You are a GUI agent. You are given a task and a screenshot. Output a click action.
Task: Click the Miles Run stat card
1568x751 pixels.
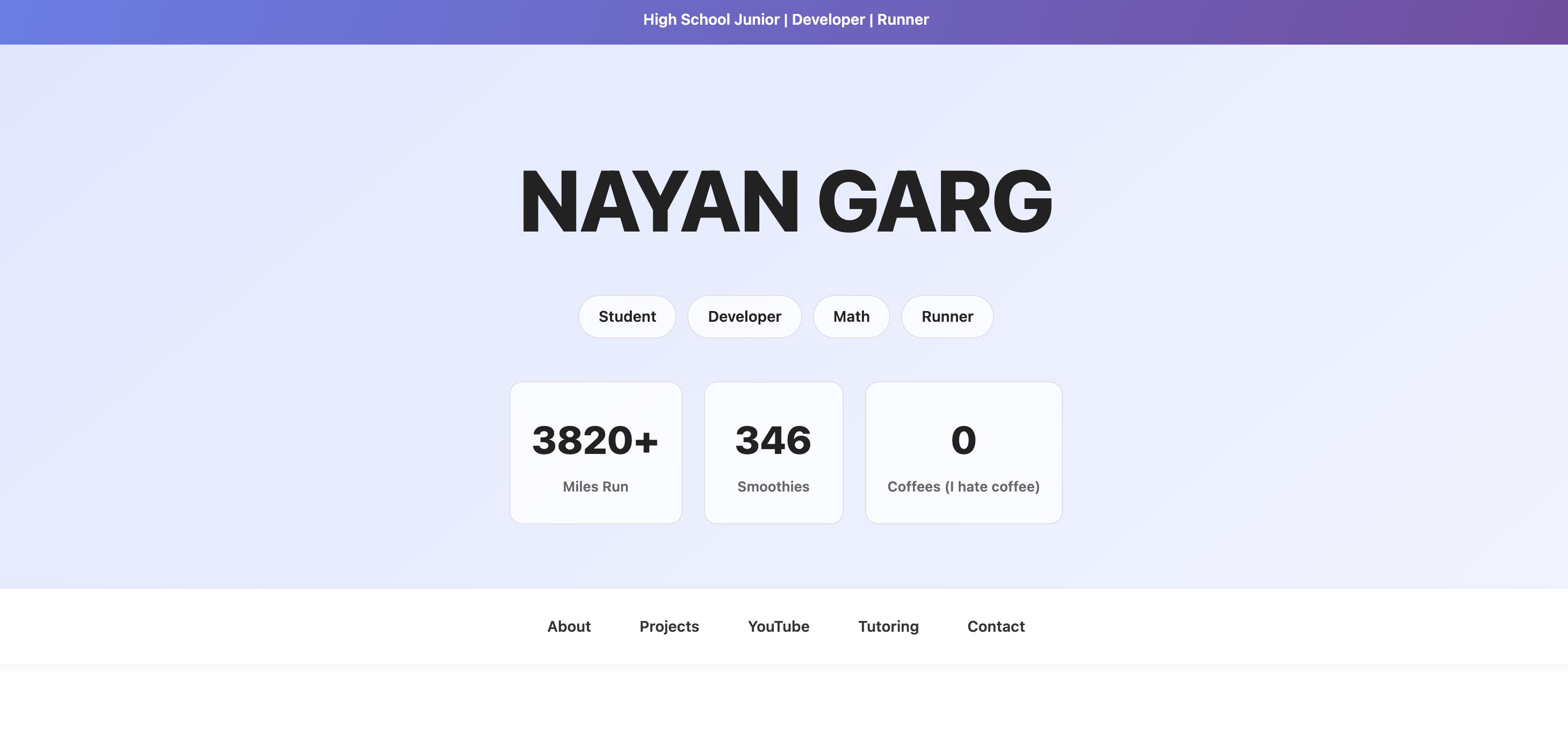tap(595, 452)
